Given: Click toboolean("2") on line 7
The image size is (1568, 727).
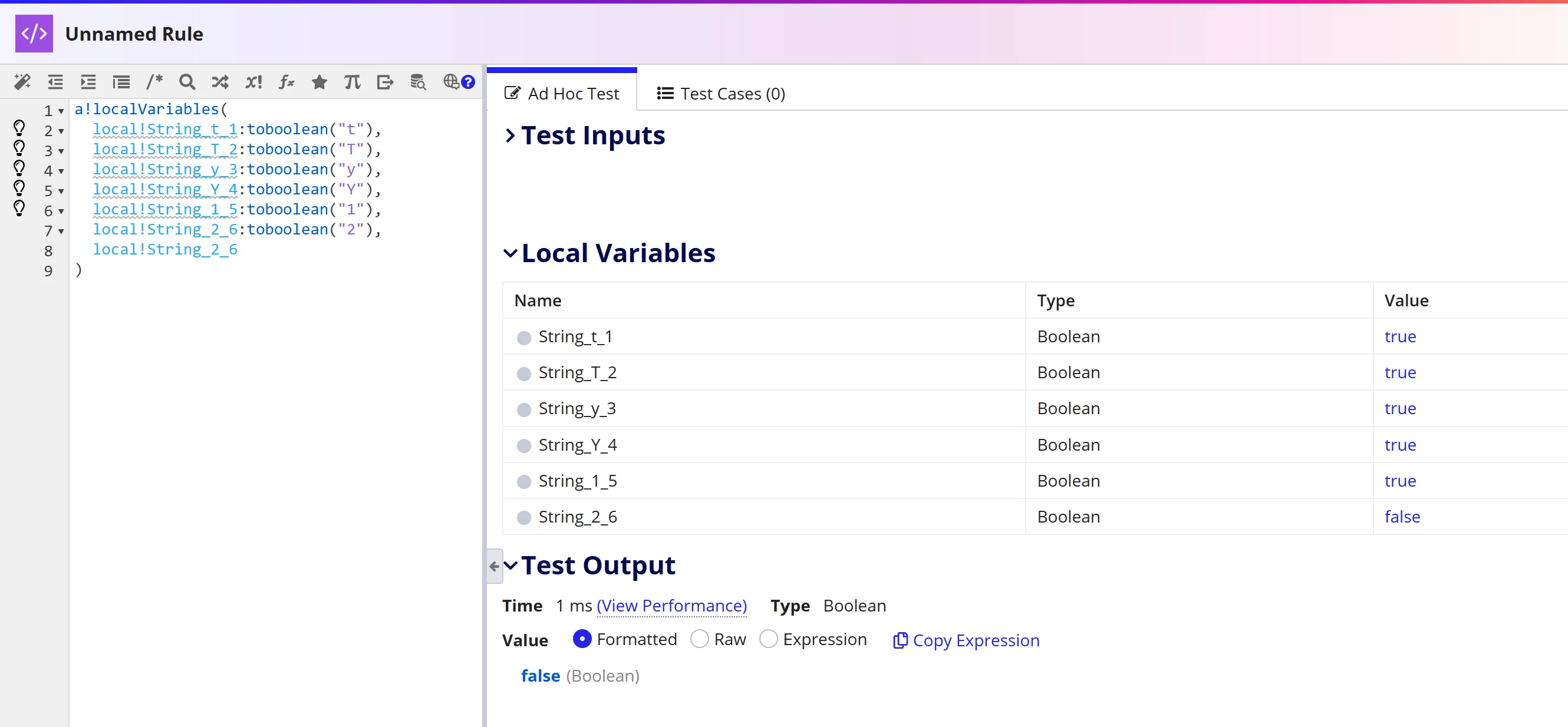Looking at the screenshot, I should pyautogui.click(x=309, y=229).
